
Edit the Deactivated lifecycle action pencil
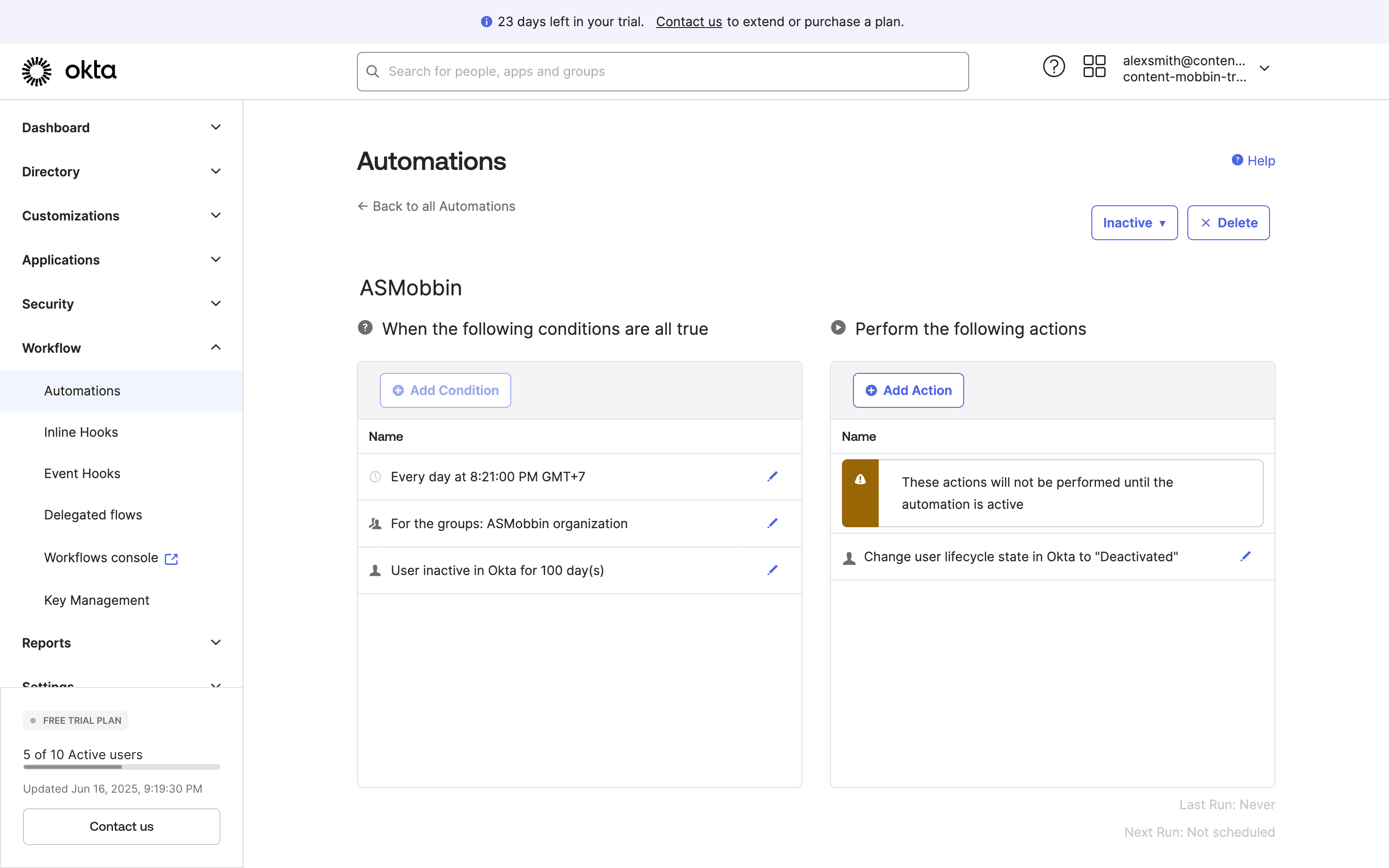1245,556
